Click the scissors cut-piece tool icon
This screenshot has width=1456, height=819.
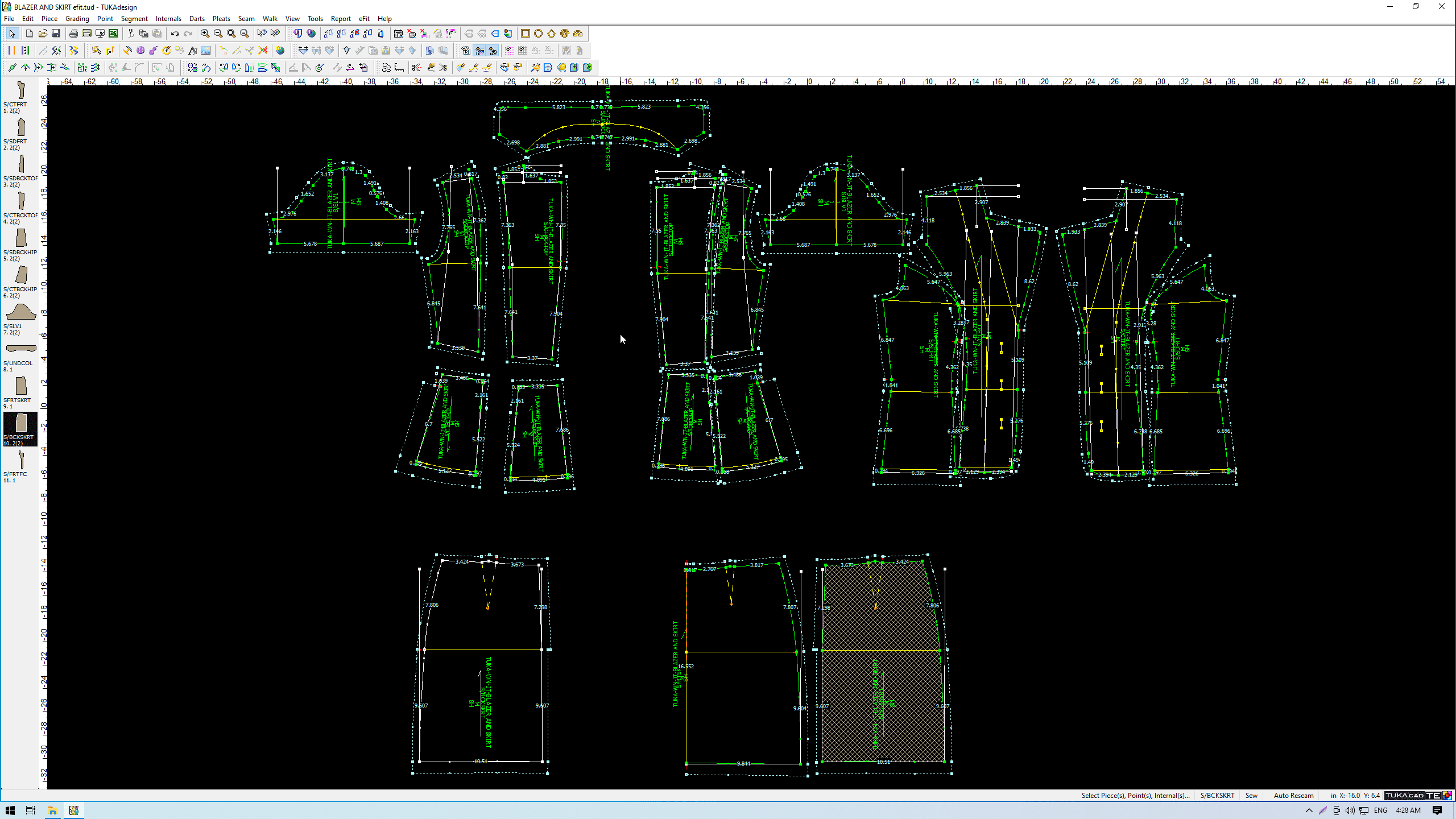click(416, 68)
